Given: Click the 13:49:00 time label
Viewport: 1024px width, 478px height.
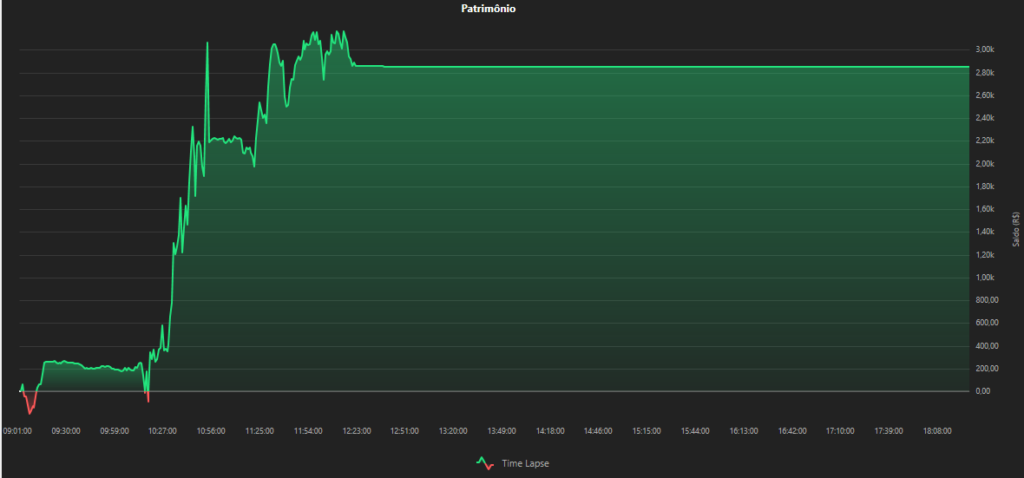Looking at the screenshot, I should pyautogui.click(x=502, y=431).
